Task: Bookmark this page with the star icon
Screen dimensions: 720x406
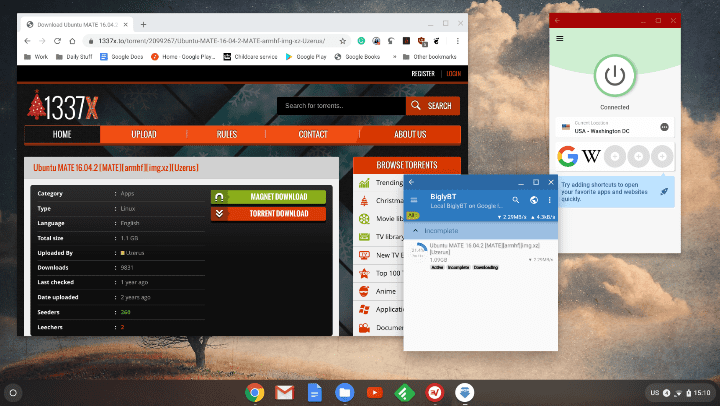Action: (342, 41)
